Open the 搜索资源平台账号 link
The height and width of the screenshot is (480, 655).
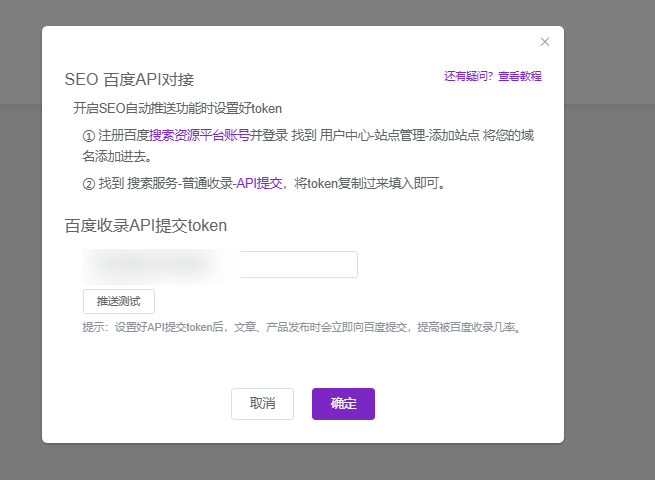[x=199, y=135]
